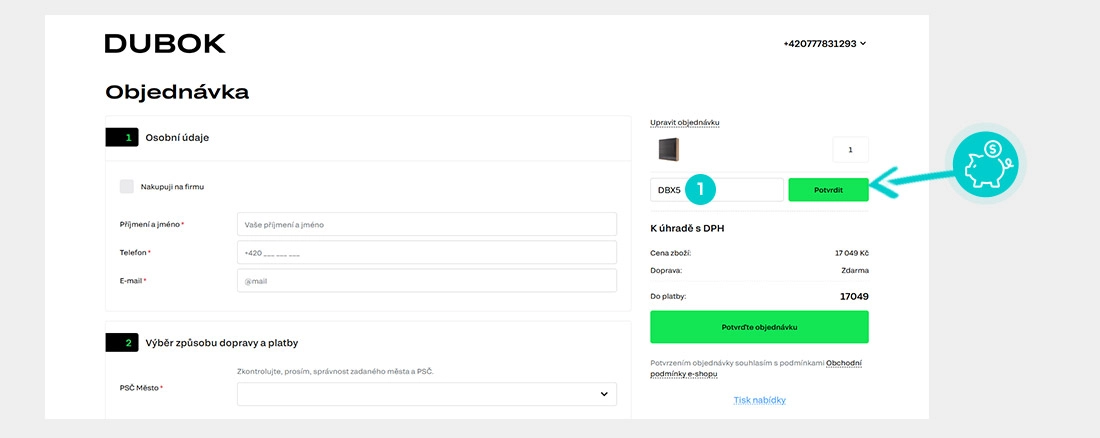The image size is (1100, 438).
Task: Focus the Příjmení a jméno input field
Action: pos(427,225)
